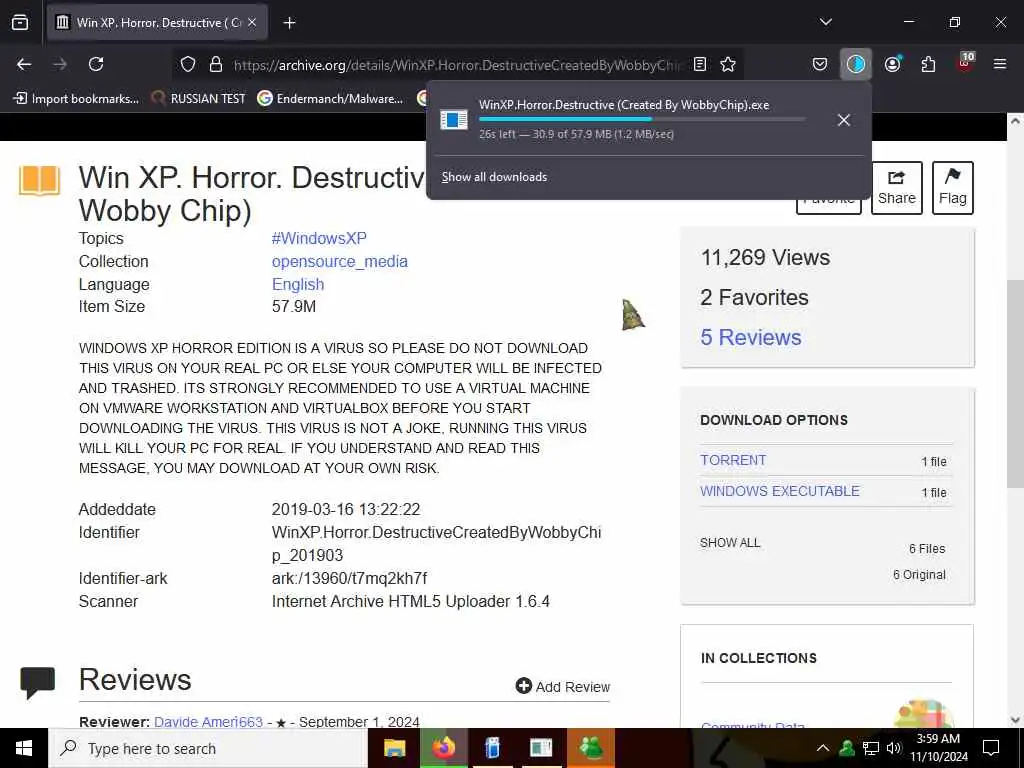Click Import bookmarks bookmark item
The width and height of the screenshot is (1024, 768).
76,99
